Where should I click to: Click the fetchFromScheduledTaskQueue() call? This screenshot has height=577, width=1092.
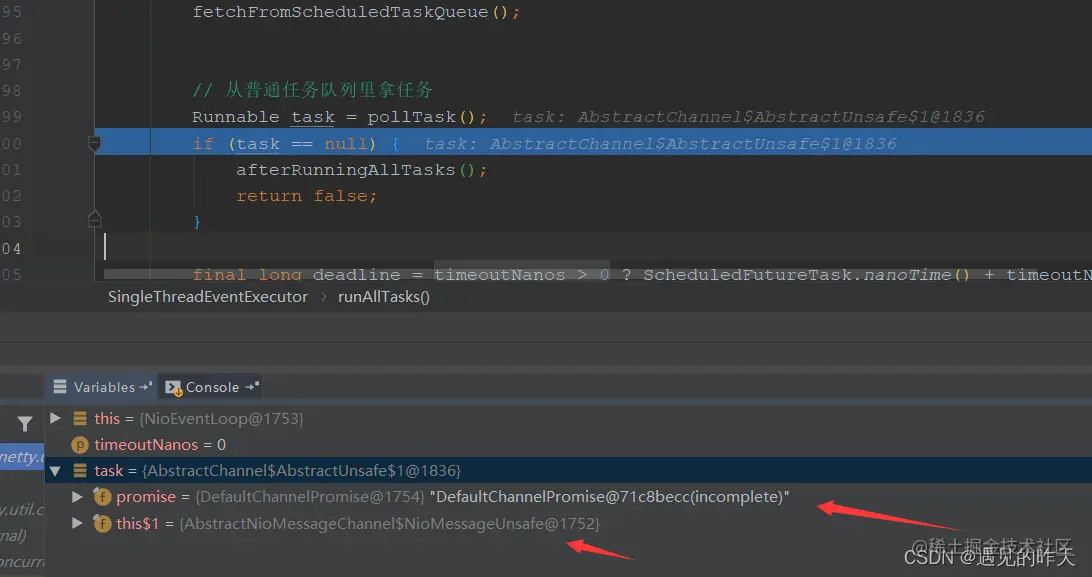pyautogui.click(x=350, y=12)
